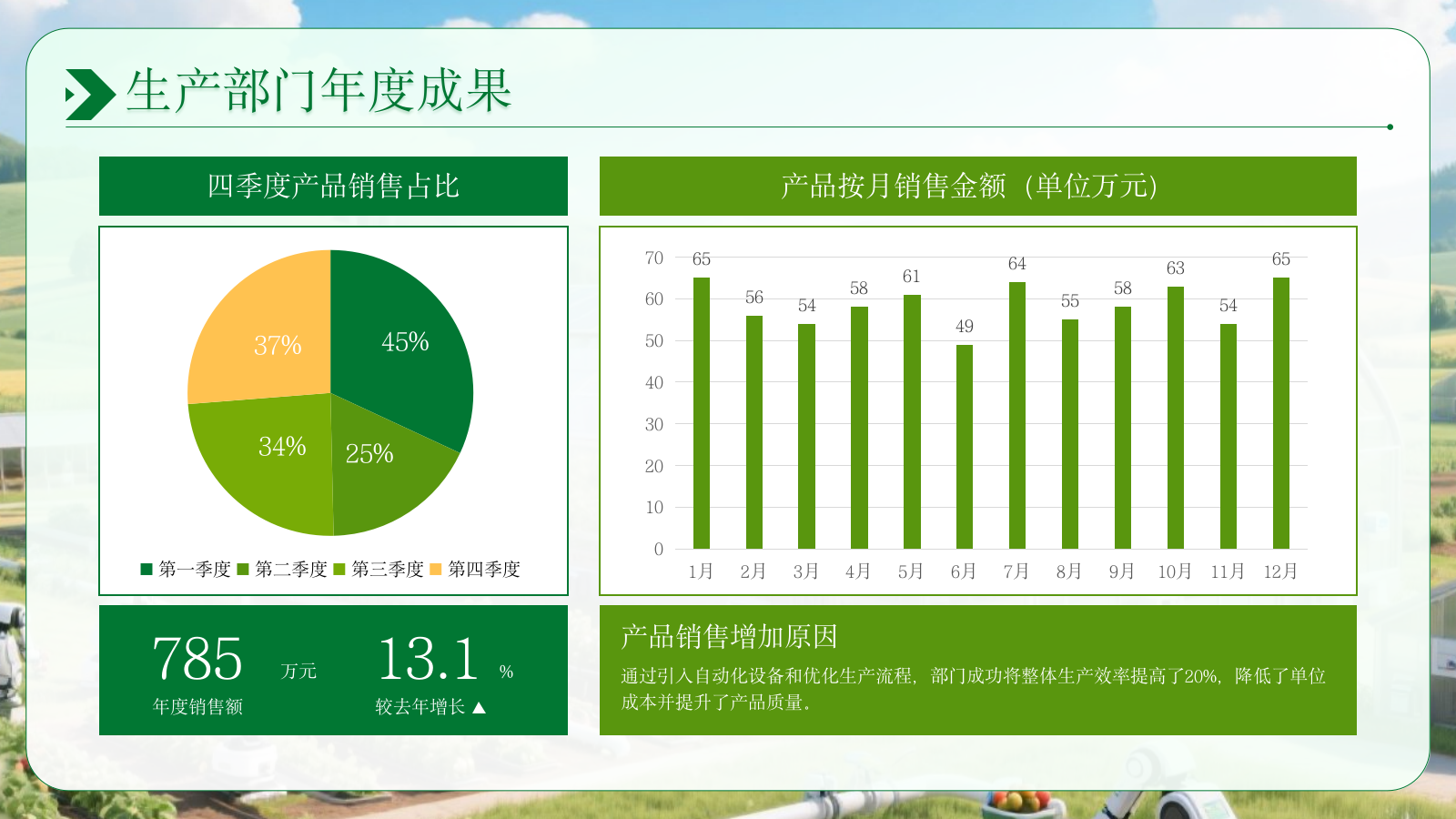The image size is (1456, 819).
Task: Select the green ▲ growth indicator triangle
Action: pos(479,707)
